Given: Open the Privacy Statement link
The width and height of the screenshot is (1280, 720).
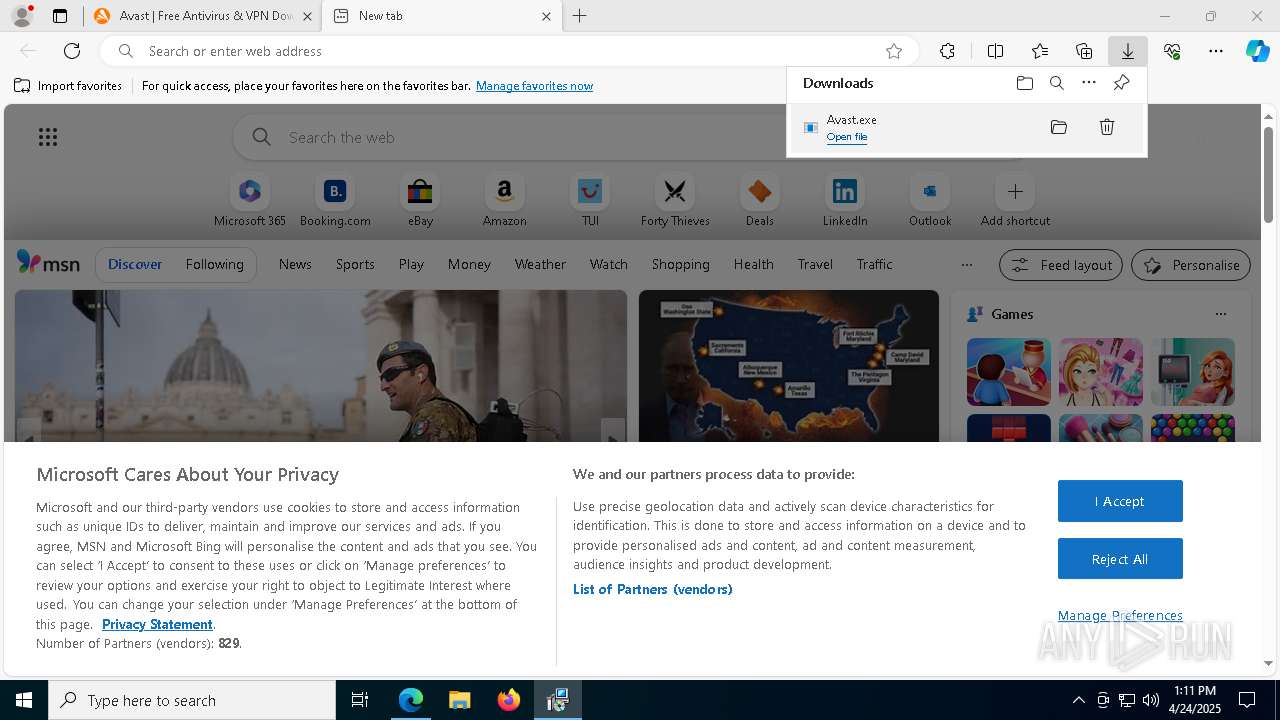Looking at the screenshot, I should [x=157, y=624].
